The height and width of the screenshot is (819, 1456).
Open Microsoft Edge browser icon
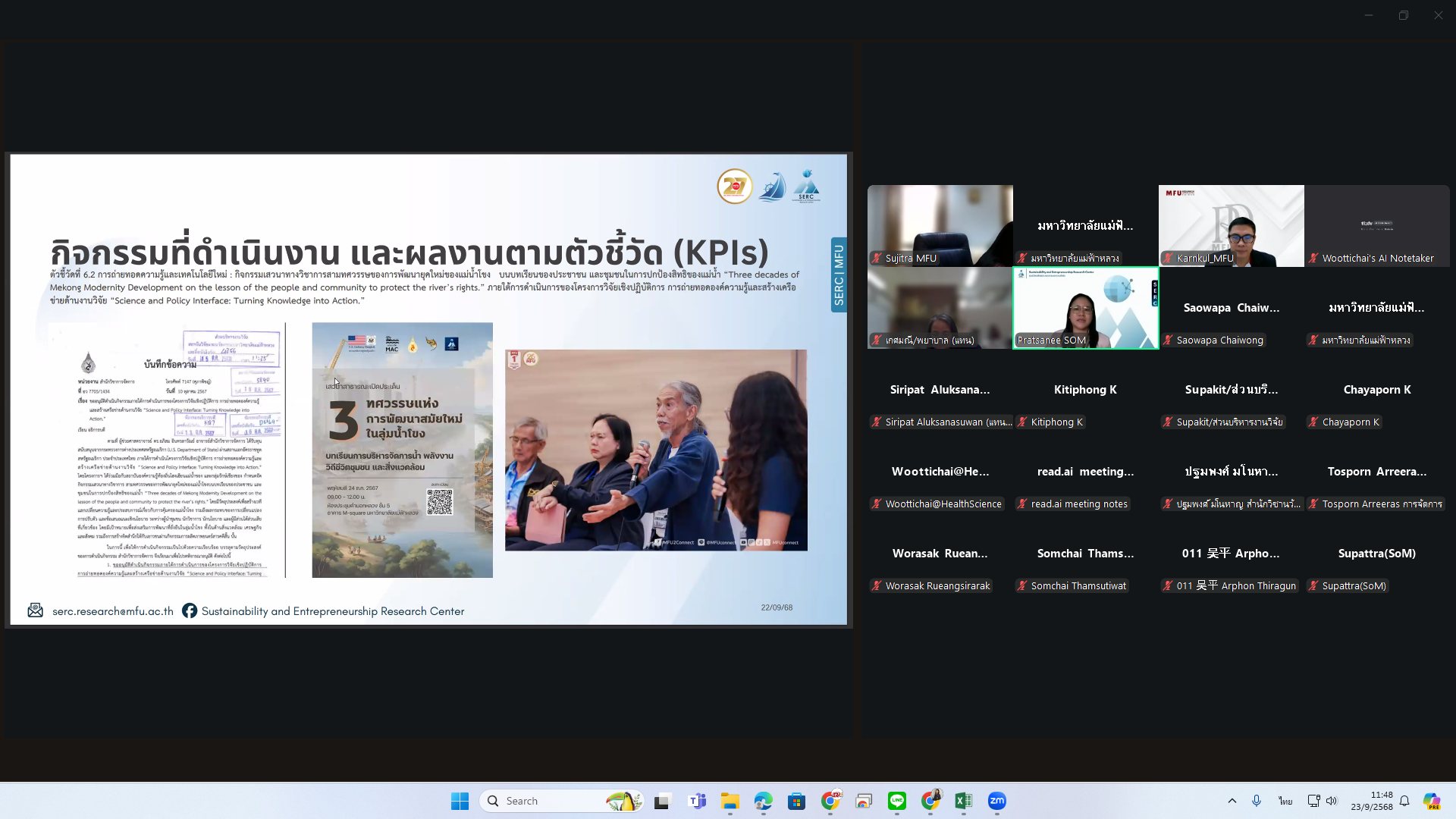(763, 801)
